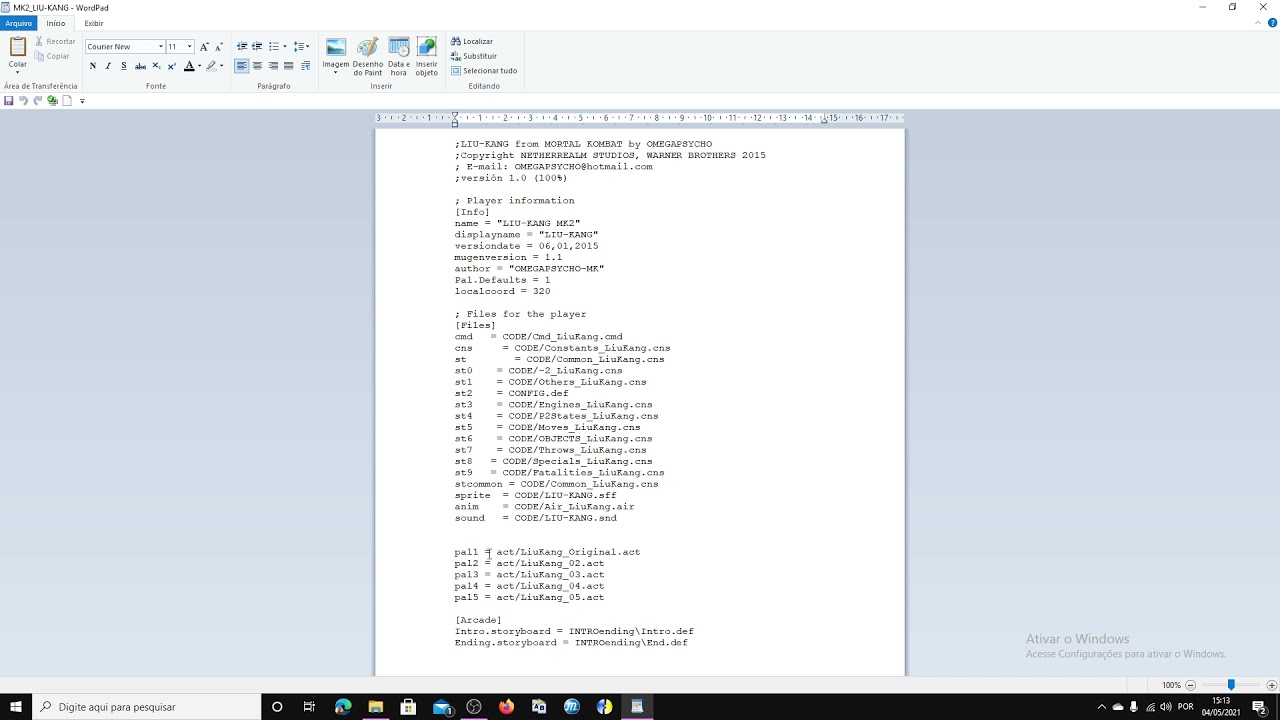Shrink font size with shrink font icon
Viewport: 1280px width, 720px height.
pyautogui.click(x=219, y=47)
